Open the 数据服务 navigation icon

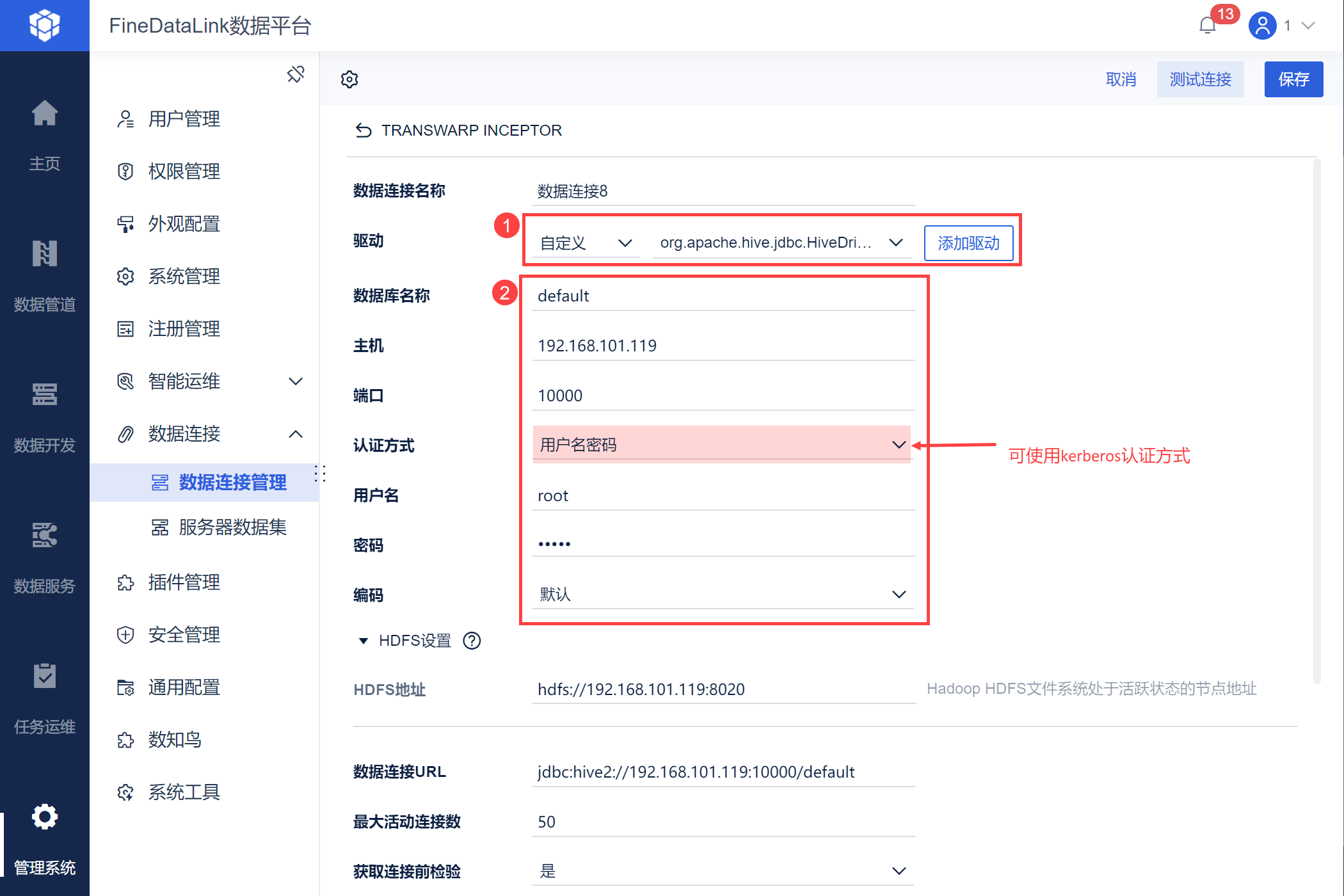(45, 536)
